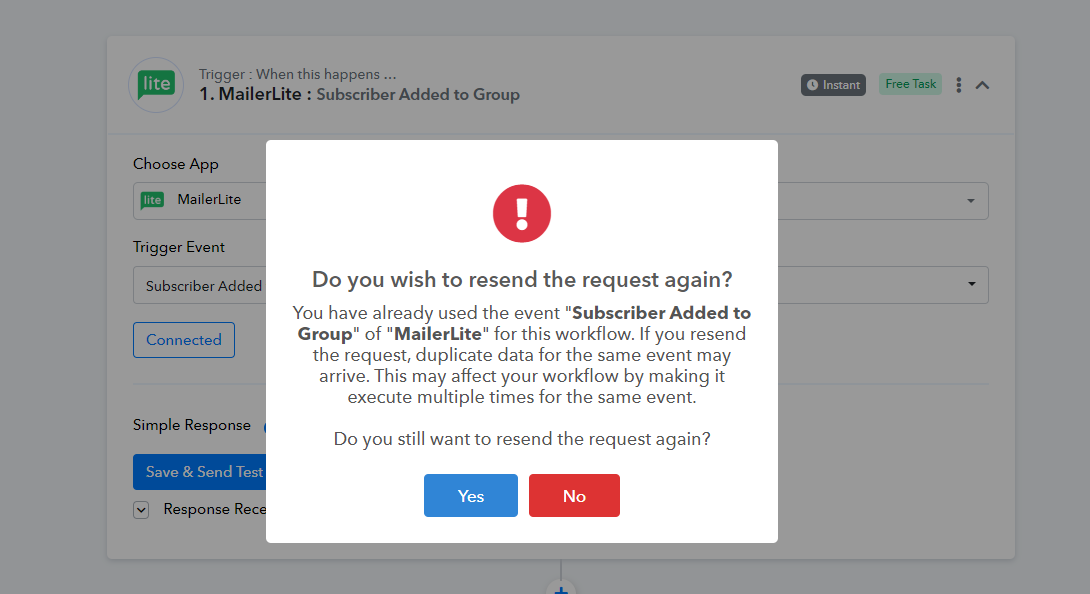Click the 'Do you still want to resend' question text
Viewport: 1090px width, 594px height.
tap(522, 439)
